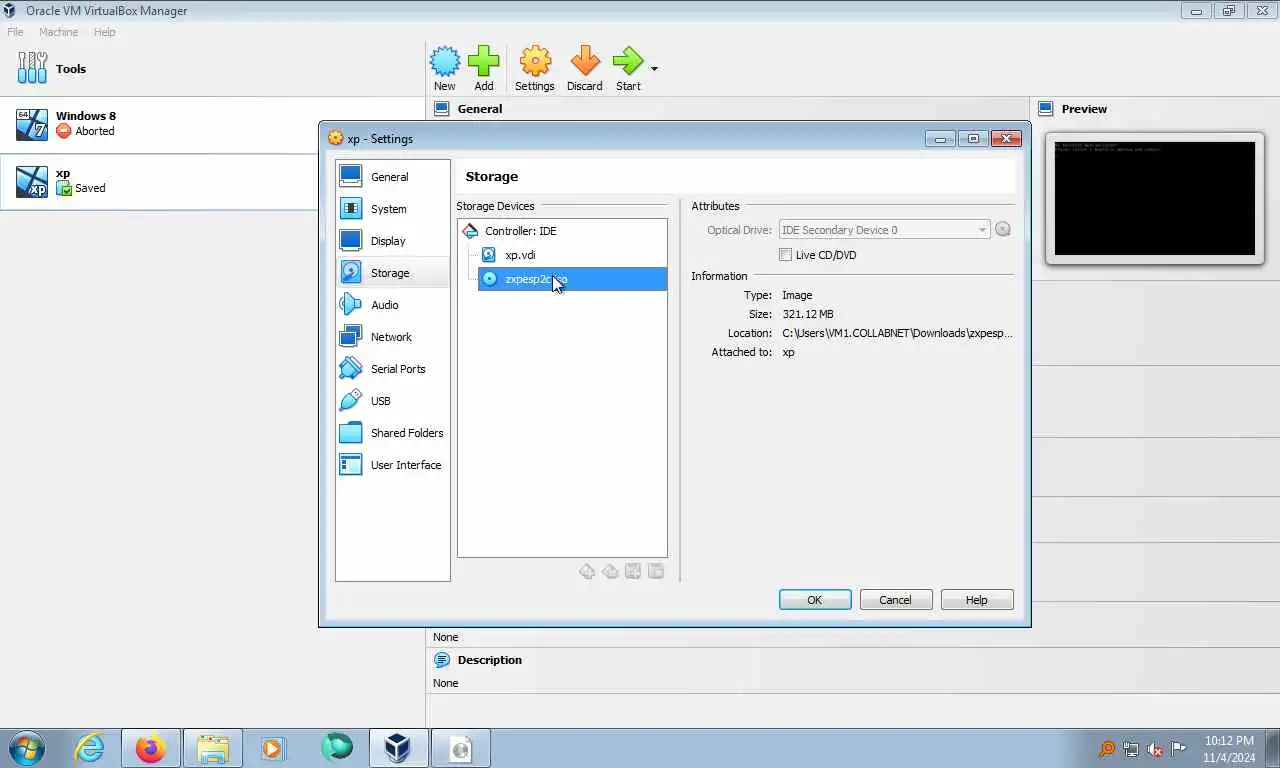Click the General section header in details

point(480,109)
